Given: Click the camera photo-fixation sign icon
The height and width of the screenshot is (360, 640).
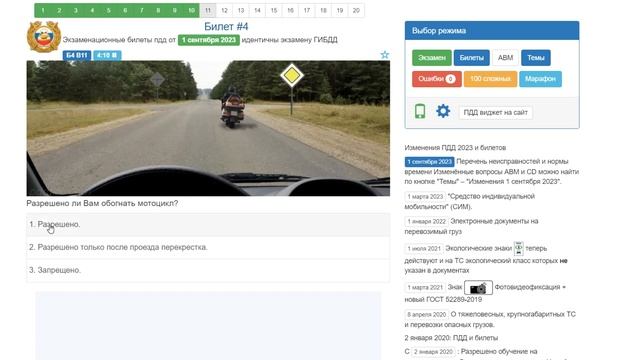Looking at the screenshot, I should click(x=478, y=288).
